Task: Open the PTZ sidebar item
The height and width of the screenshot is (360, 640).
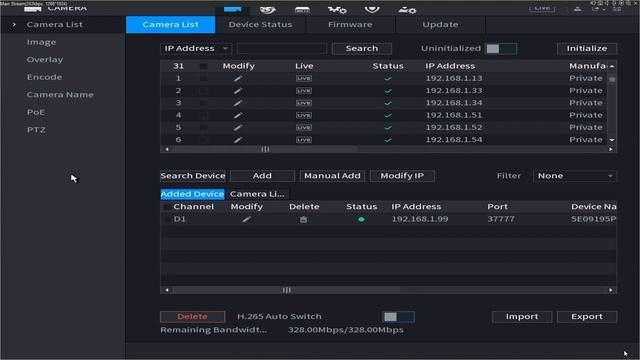Action: tap(36, 130)
